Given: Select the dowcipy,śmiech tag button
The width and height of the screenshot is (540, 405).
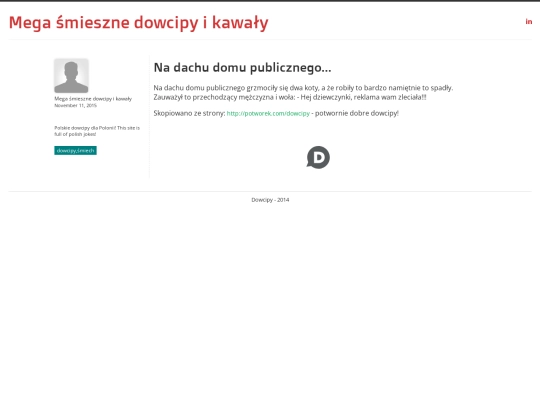Looking at the screenshot, I should coord(75,150).
